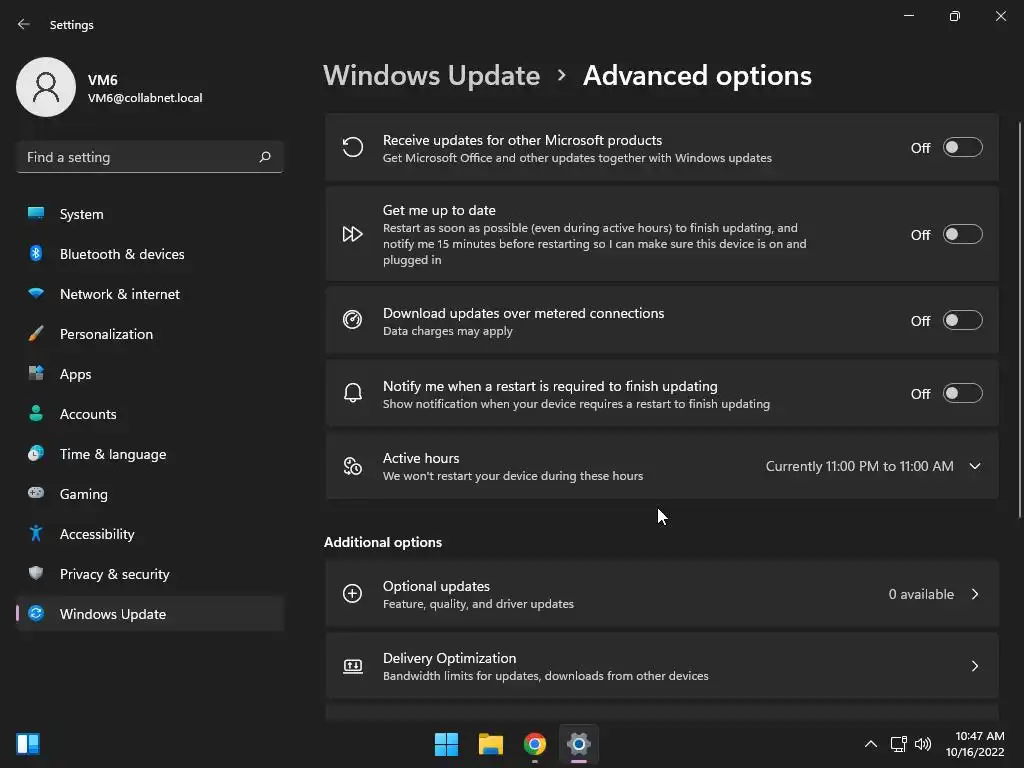The image size is (1024, 768).
Task: Show hidden icons in system tray
Action: pyautogui.click(x=871, y=744)
